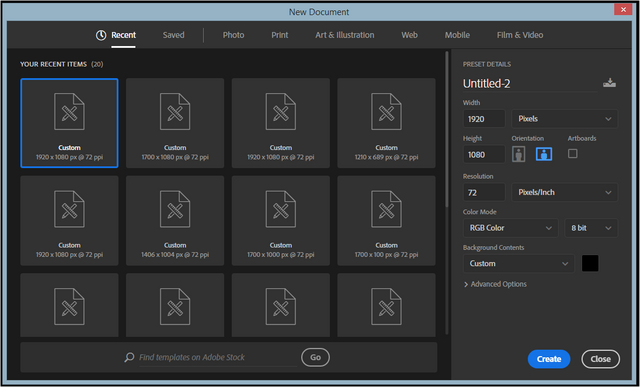Click the Go button for Adobe Stock
The width and height of the screenshot is (640, 387).
coord(315,357)
